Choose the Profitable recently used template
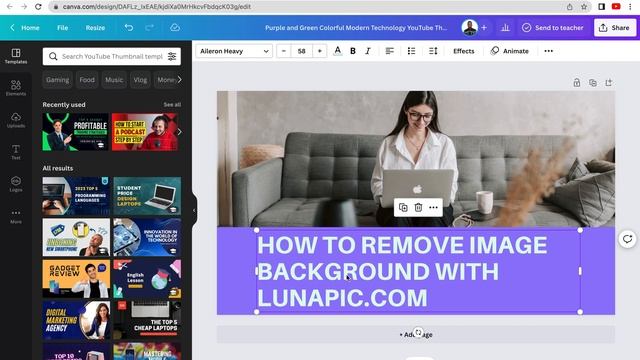The width and height of the screenshot is (640, 360). (76, 132)
